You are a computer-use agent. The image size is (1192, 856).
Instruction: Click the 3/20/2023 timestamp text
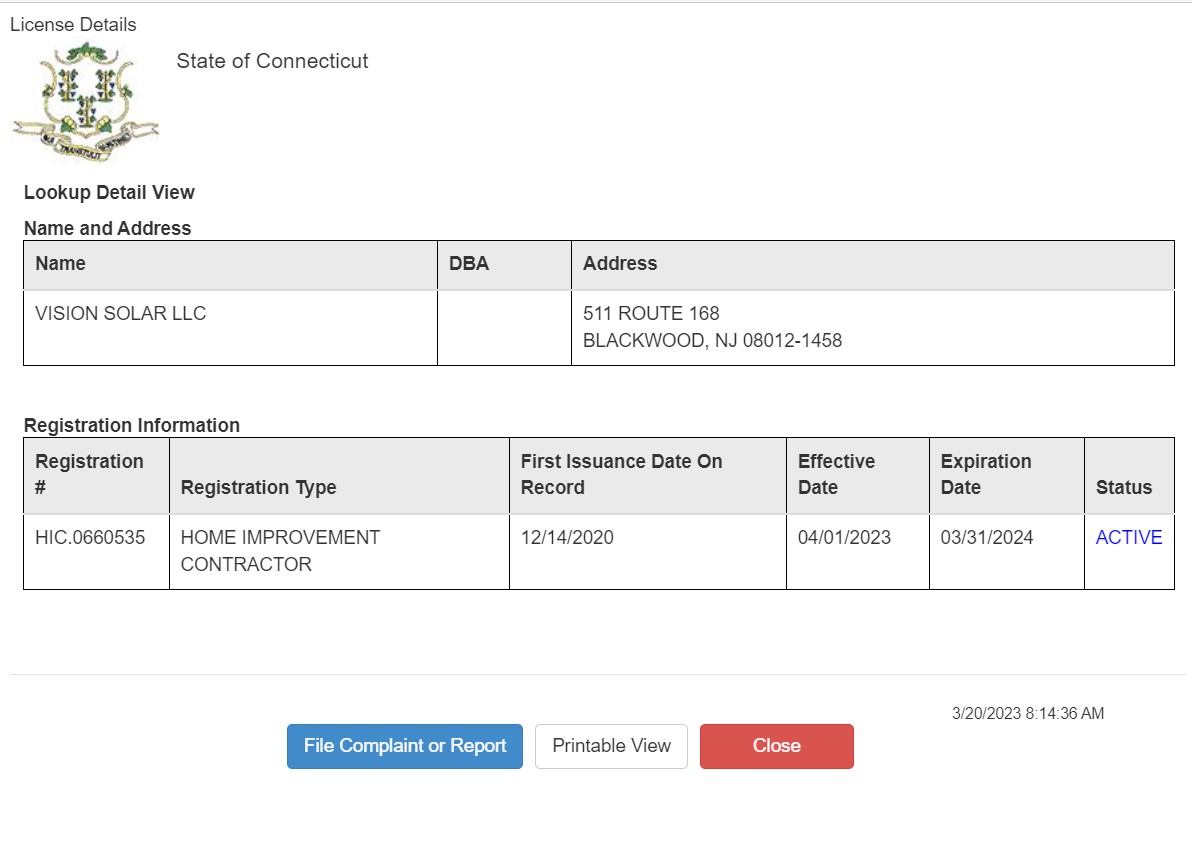pos(1028,714)
